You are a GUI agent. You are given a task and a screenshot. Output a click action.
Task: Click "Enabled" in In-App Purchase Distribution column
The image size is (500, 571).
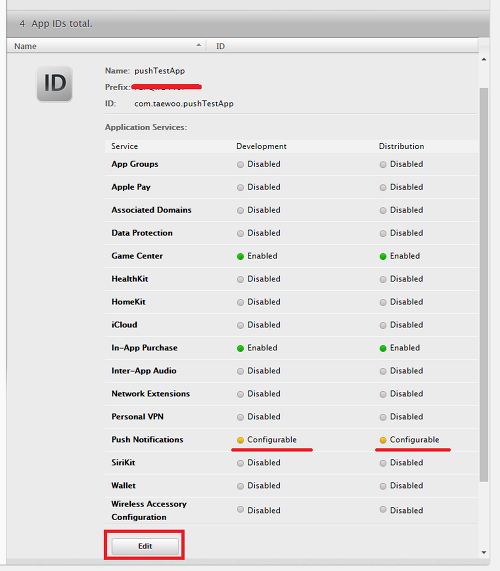405,348
